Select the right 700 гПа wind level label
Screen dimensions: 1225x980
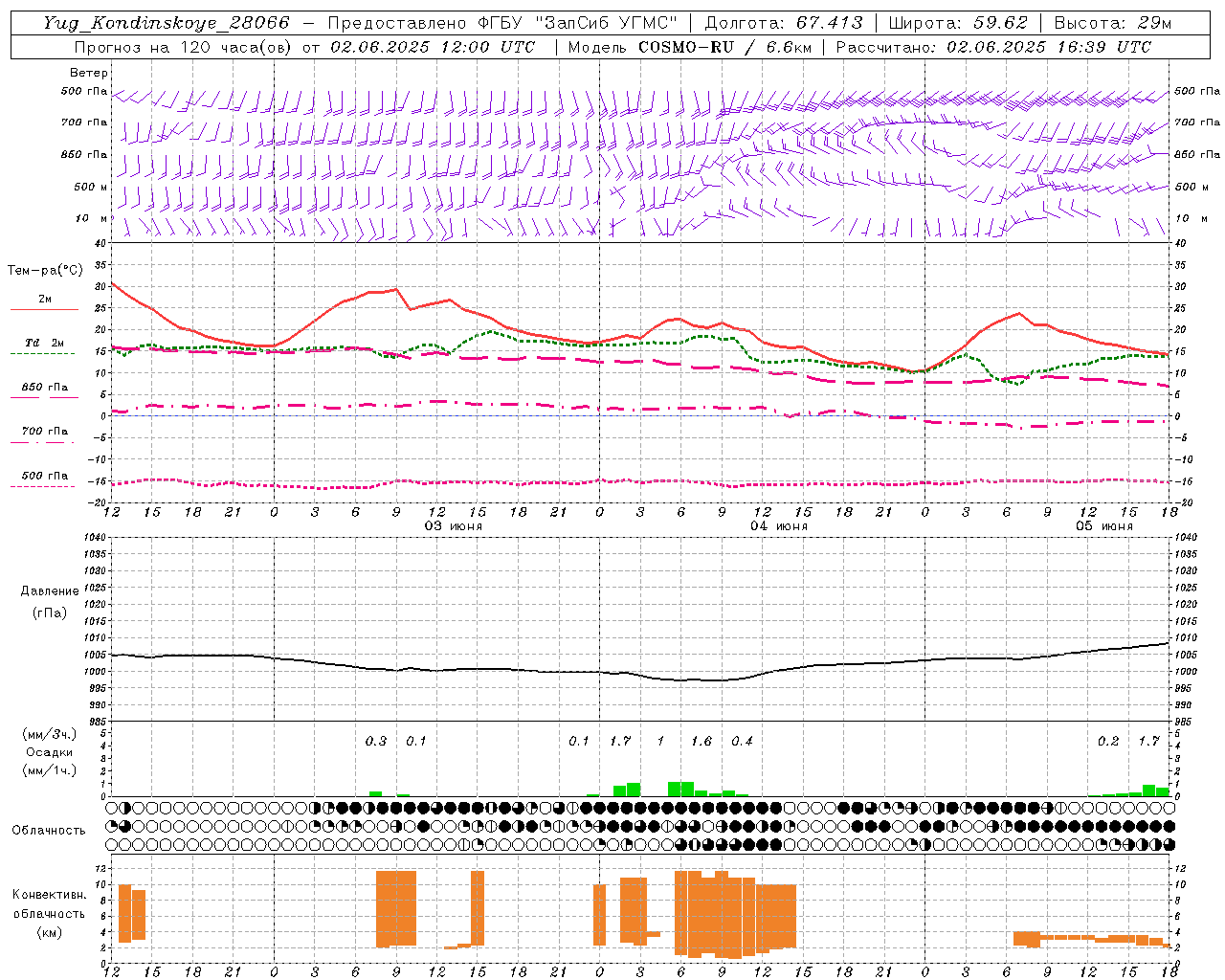coord(1197,122)
